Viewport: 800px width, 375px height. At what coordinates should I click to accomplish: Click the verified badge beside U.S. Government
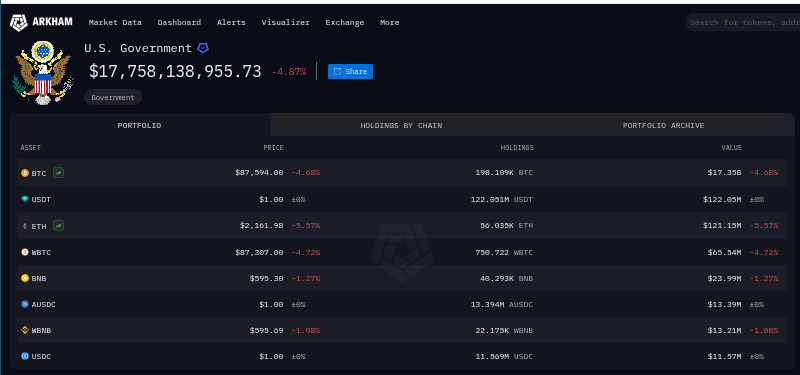tap(203, 48)
